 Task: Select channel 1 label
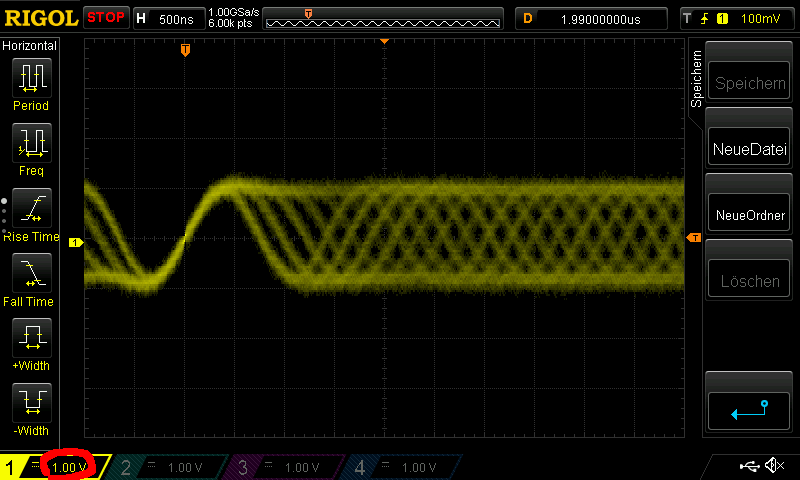(10, 467)
